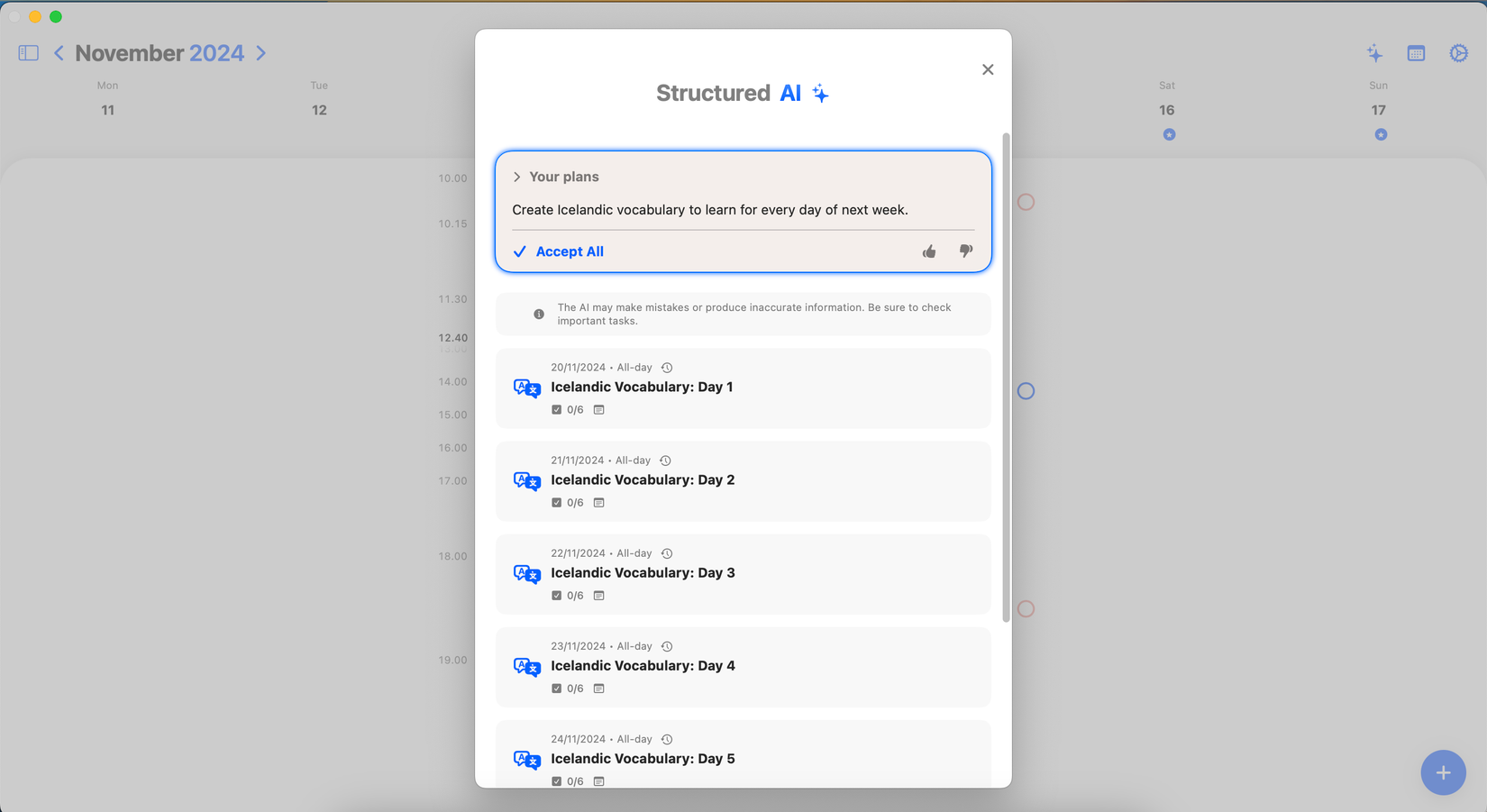
Task: Open Icelandic Vocabulary: Day 3 task
Action: tap(743, 574)
